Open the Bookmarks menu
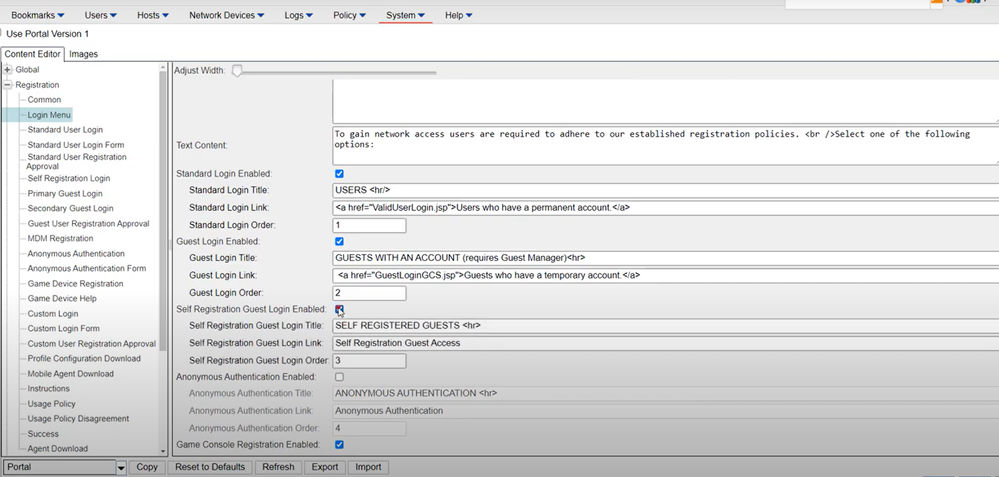The image size is (999, 477). coord(38,15)
